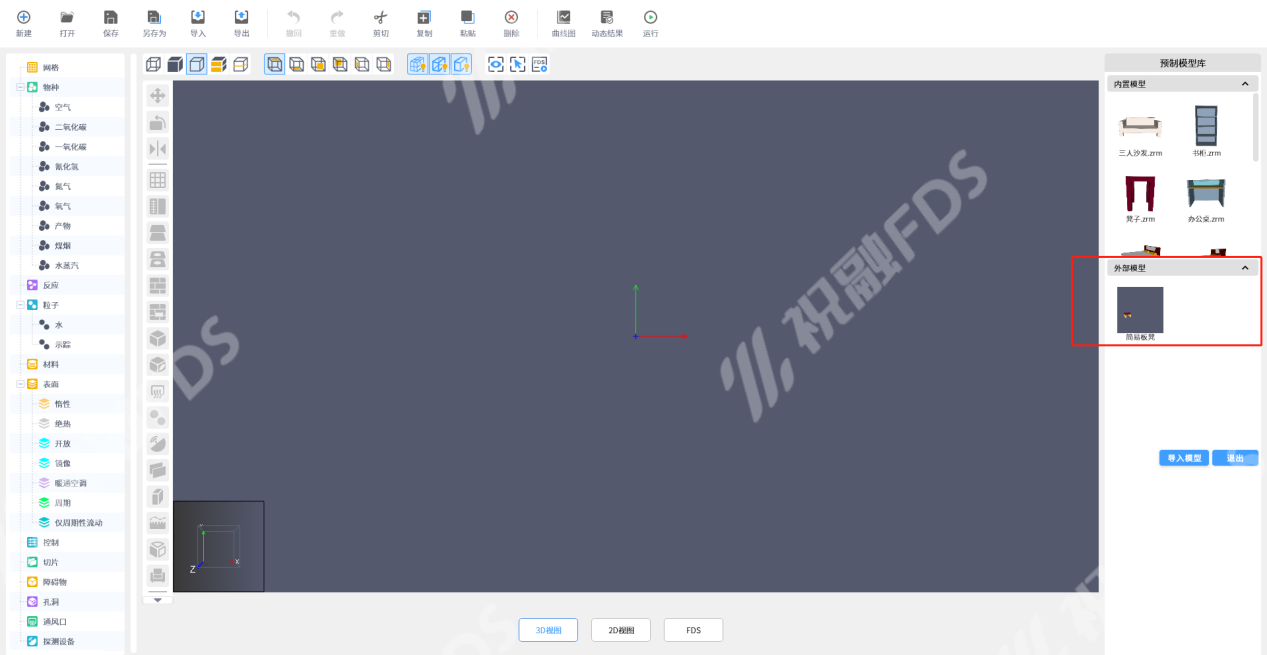Switch to the 3D视图 tab
The width and height of the screenshot is (1267, 655).
point(549,630)
